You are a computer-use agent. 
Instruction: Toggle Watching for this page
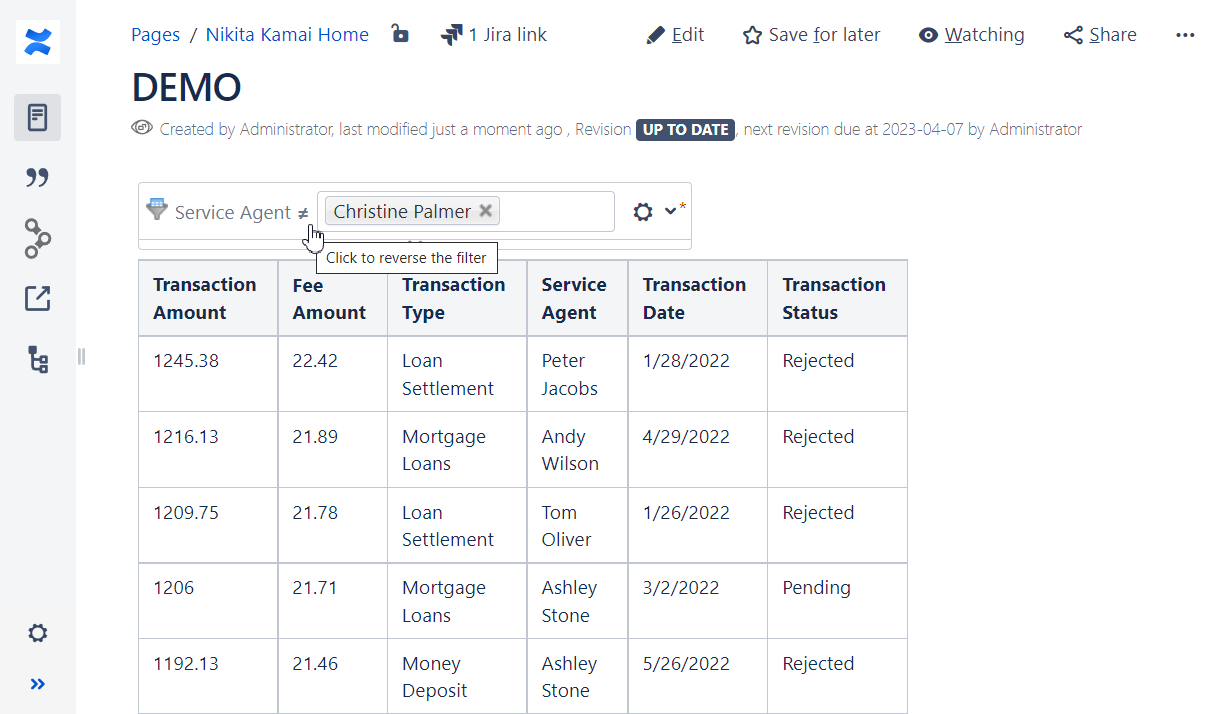point(972,35)
